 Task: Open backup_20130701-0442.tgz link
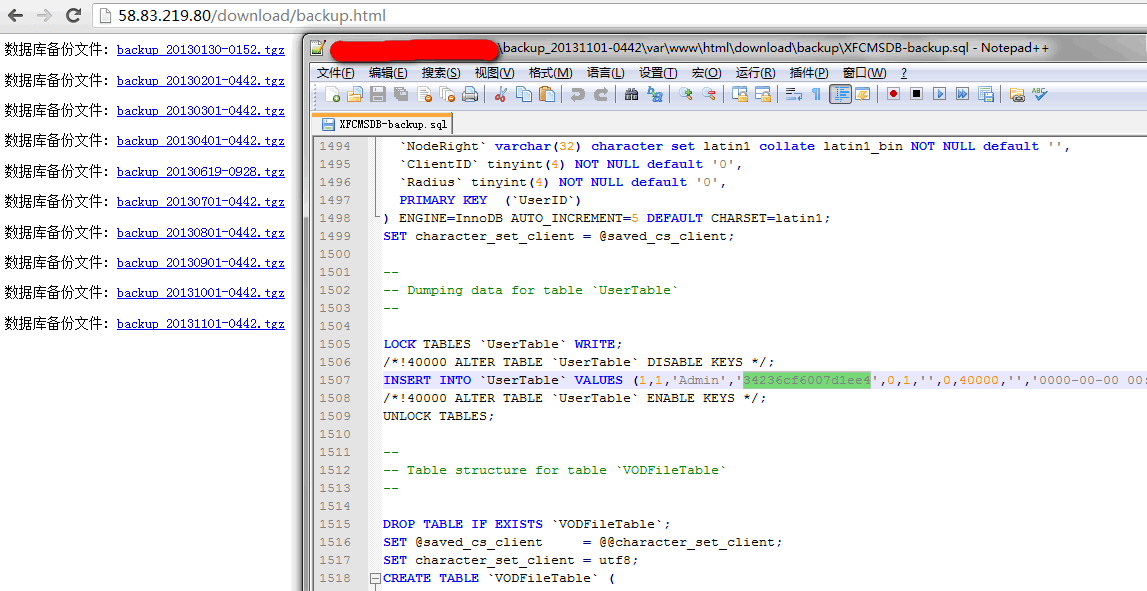click(x=200, y=201)
